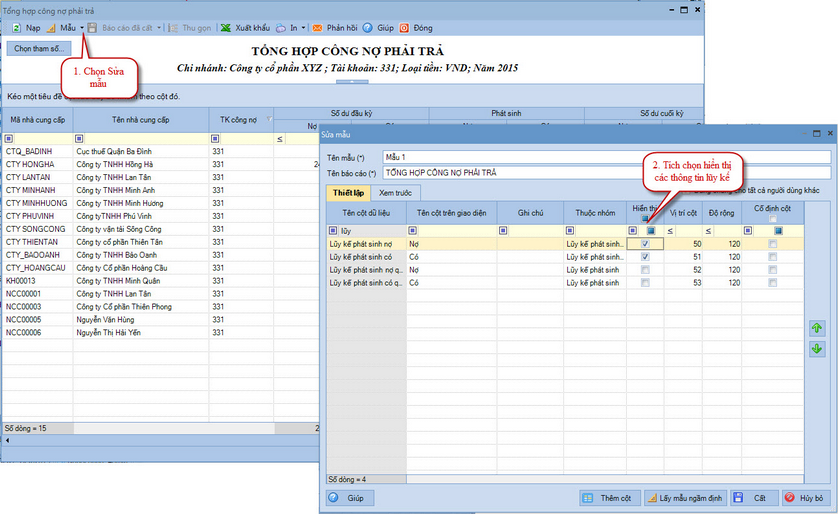838x514 pixels.
Task: Move column up with green up arrow
Action: pyautogui.click(x=817, y=328)
